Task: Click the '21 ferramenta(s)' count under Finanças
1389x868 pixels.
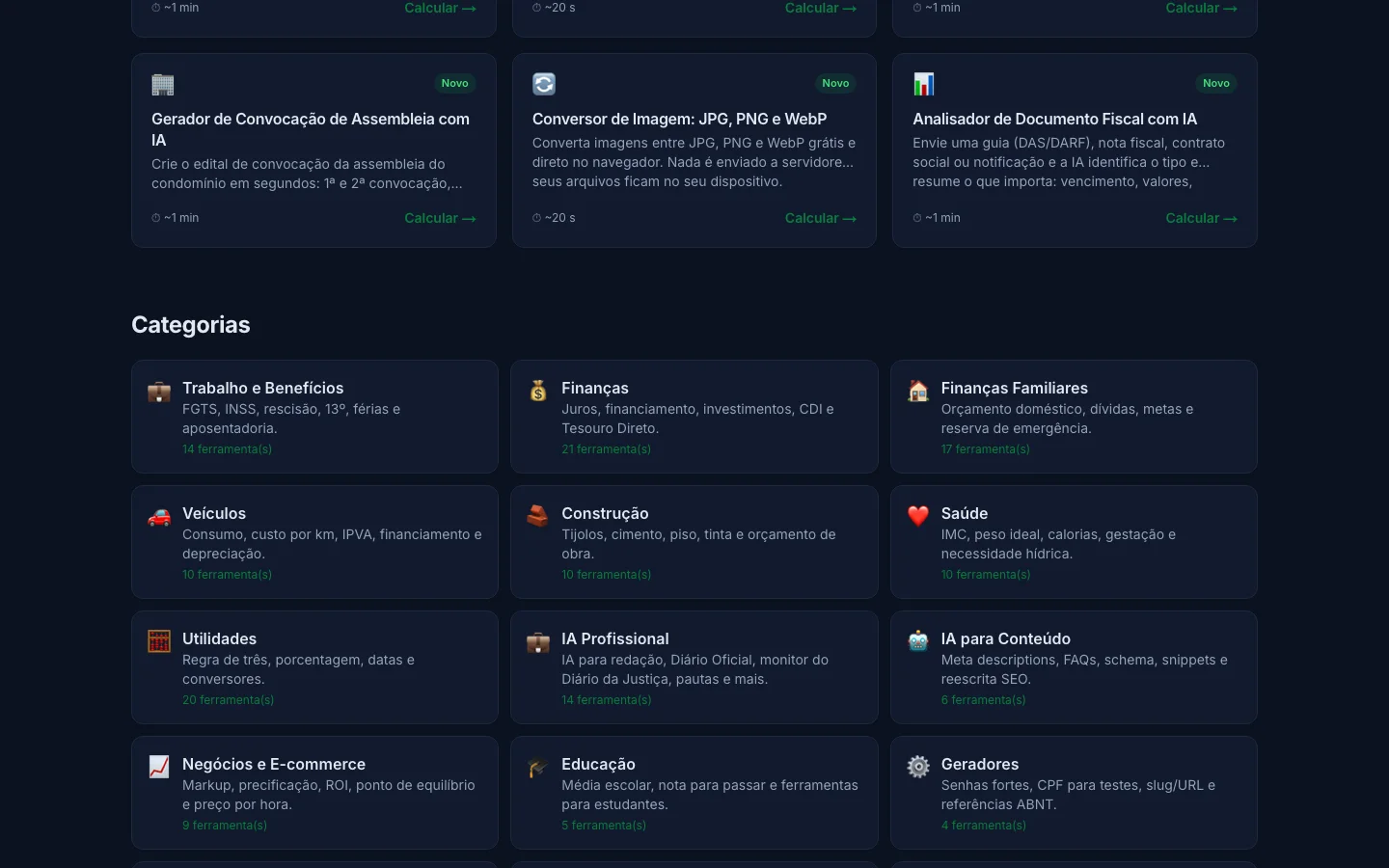Action: (606, 449)
